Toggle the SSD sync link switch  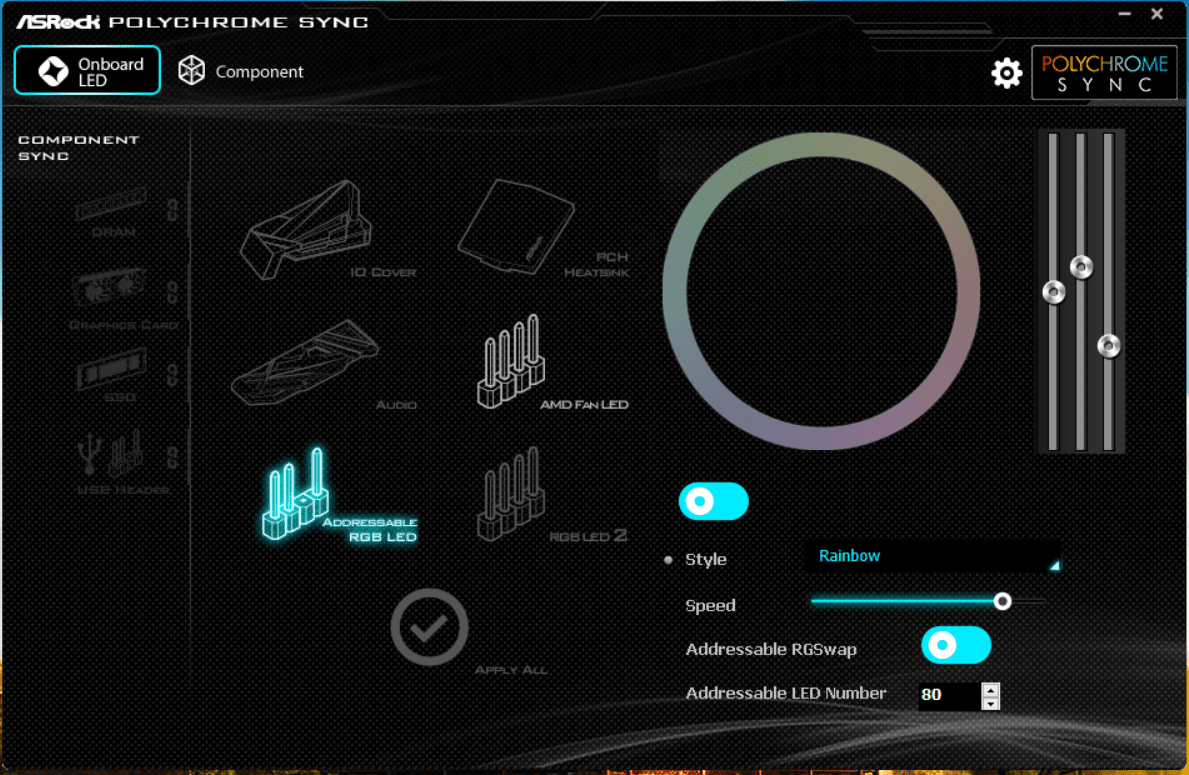tap(172, 375)
